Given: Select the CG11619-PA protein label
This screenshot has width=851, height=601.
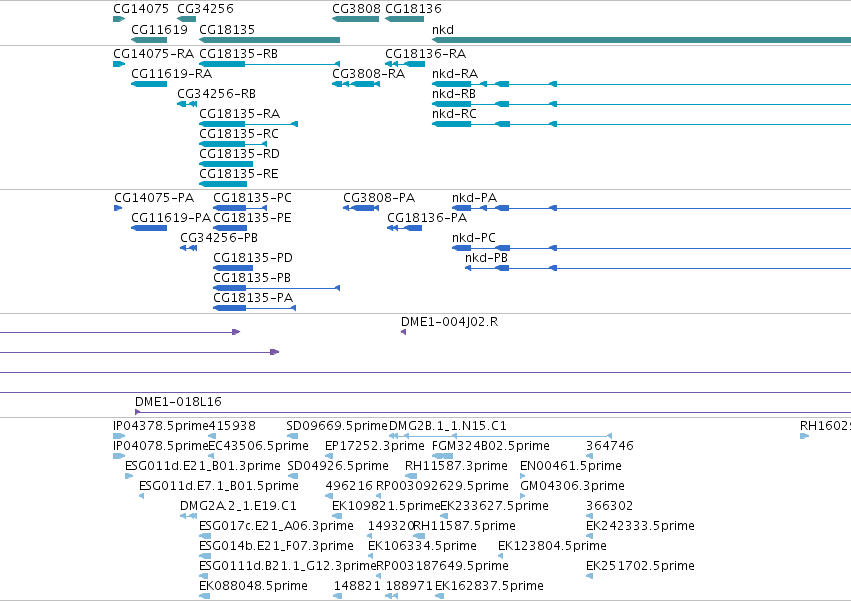Looking at the screenshot, I should click(x=171, y=218).
